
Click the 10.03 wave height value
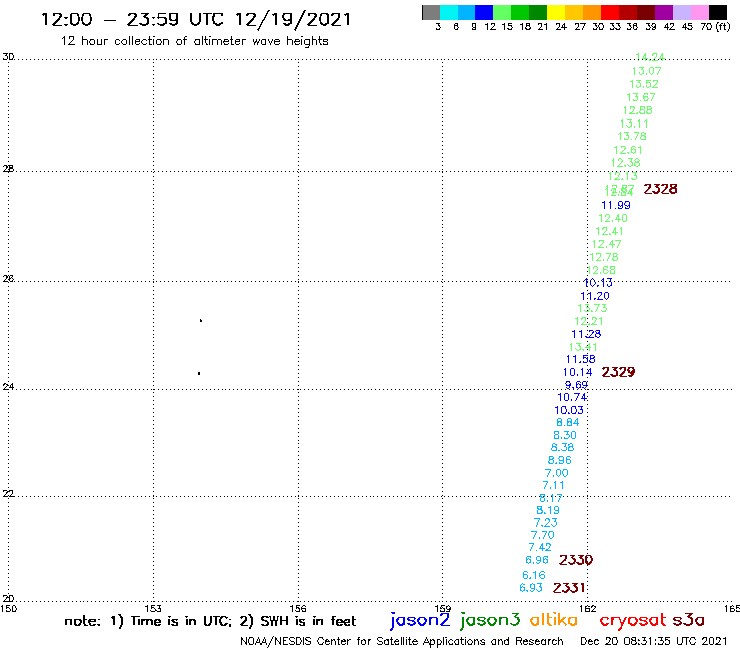569,411
